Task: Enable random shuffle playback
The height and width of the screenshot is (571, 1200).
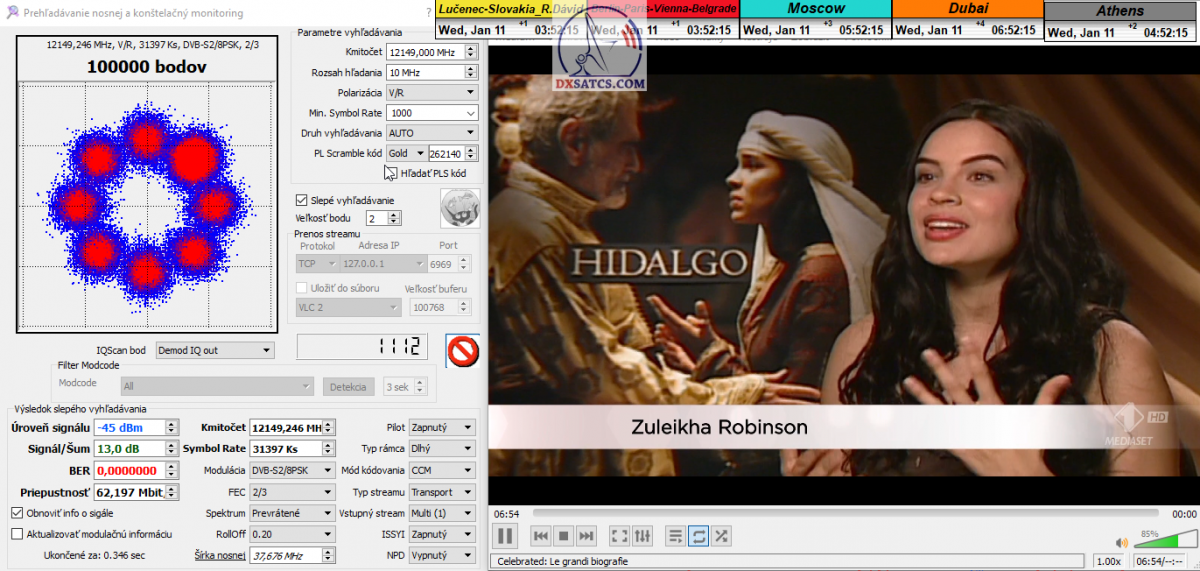Action: pyautogui.click(x=721, y=536)
